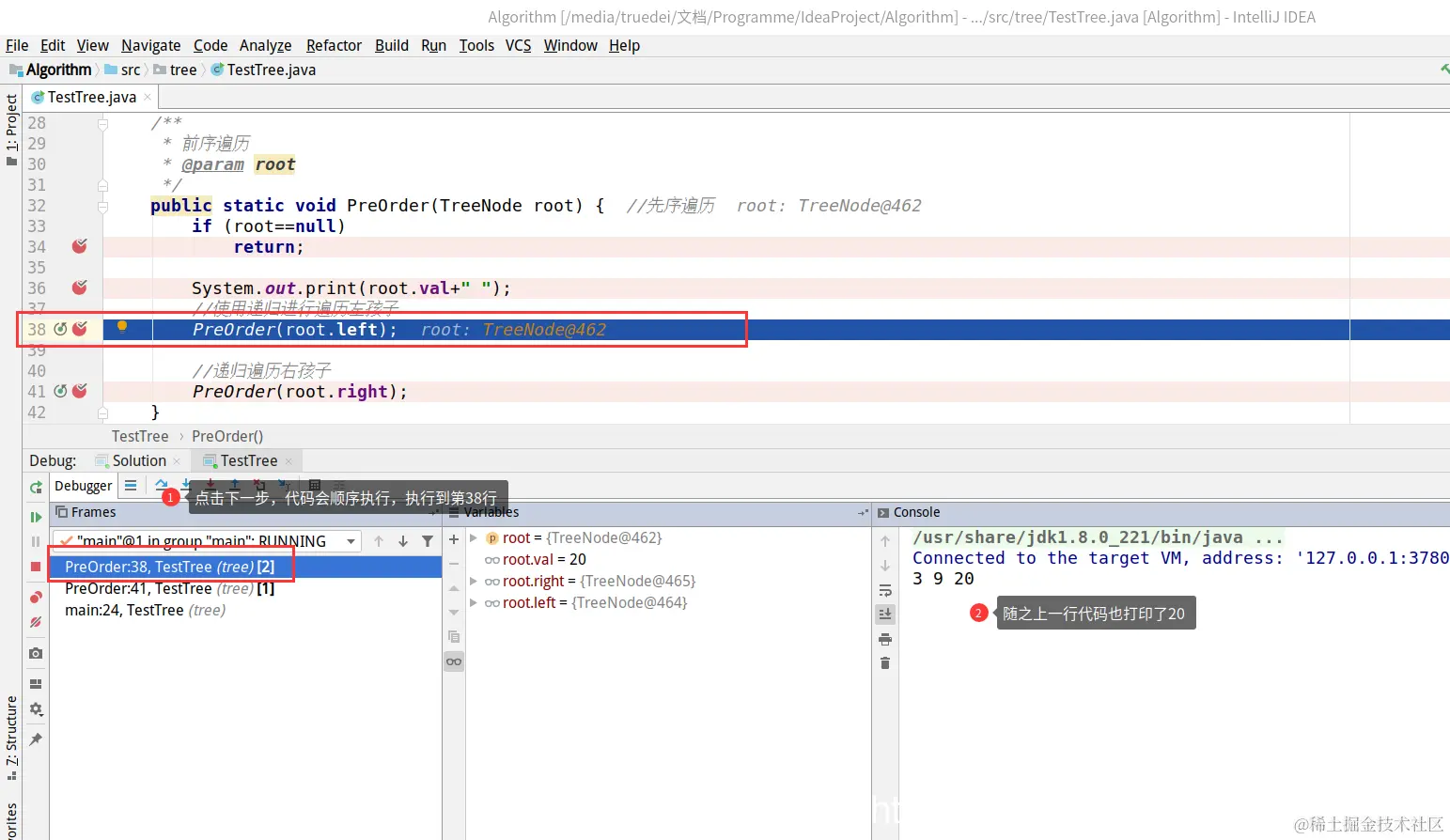This screenshot has height=840, width=1450.
Task: Show the execution point
Action: (131, 486)
